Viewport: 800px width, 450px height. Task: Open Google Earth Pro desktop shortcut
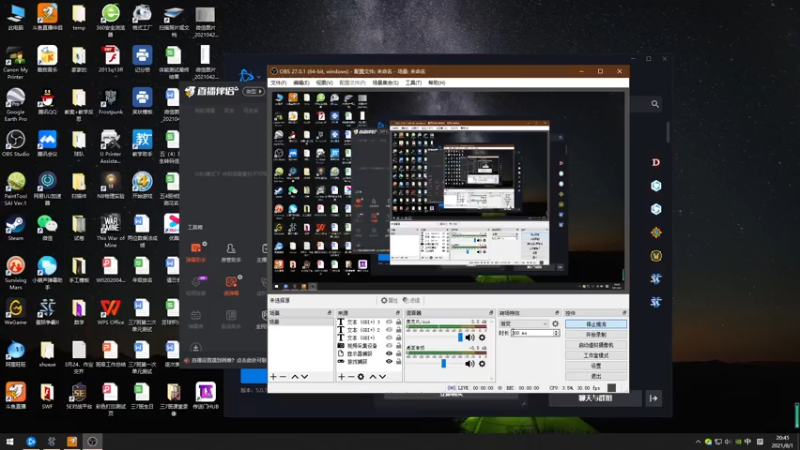click(x=15, y=105)
